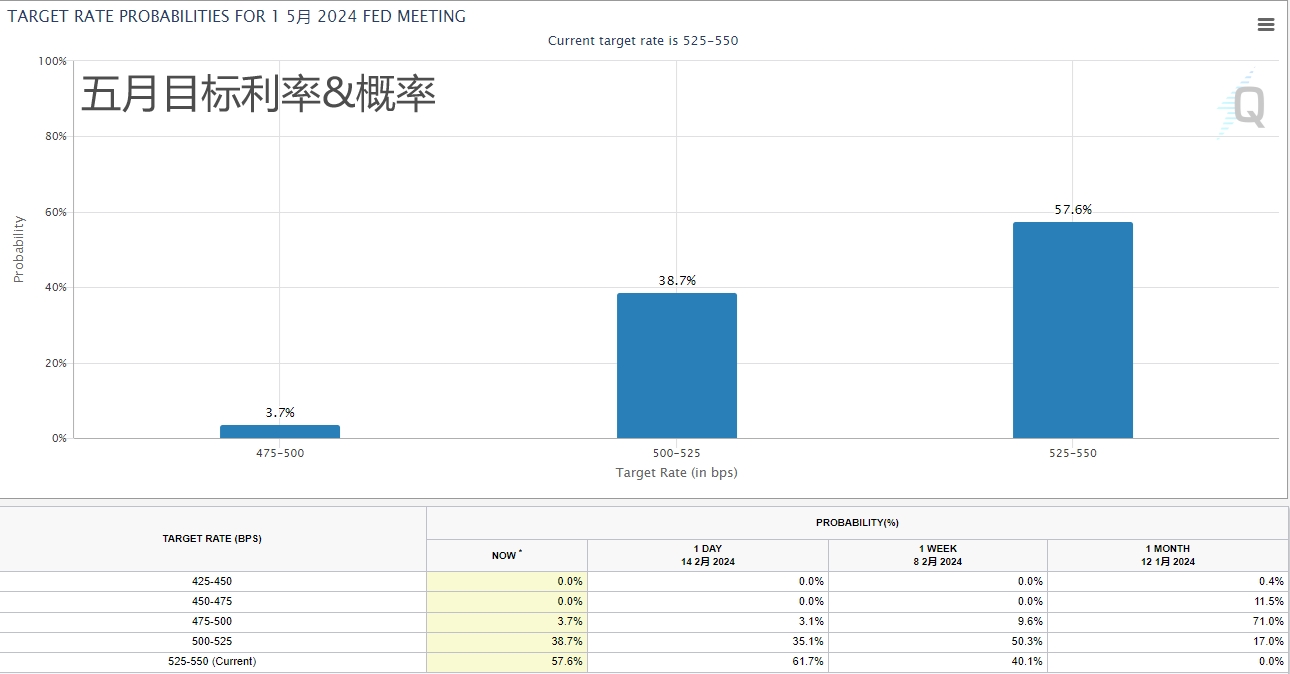Click the vertical 'Probability' axis title
Screen dimensions: 1290x674
pyautogui.click(x=18, y=249)
